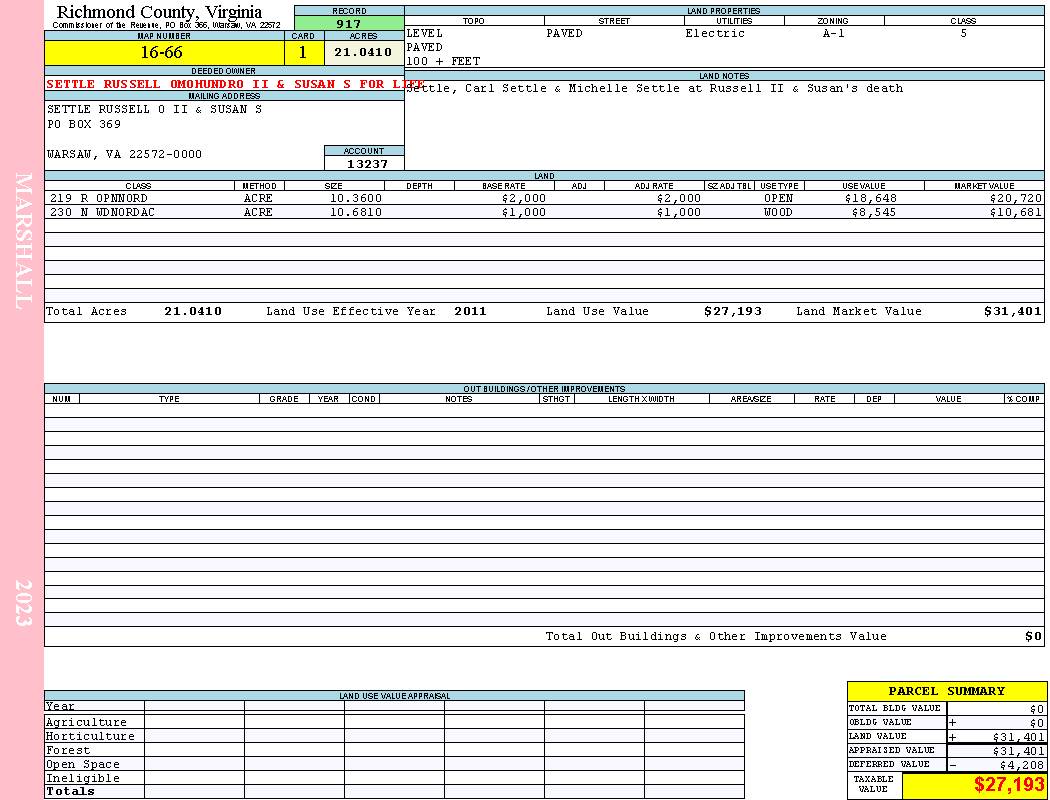Viewport: 1050px width, 800px height.
Task: Click Land Market Value $31,401 total
Action: [1012, 311]
